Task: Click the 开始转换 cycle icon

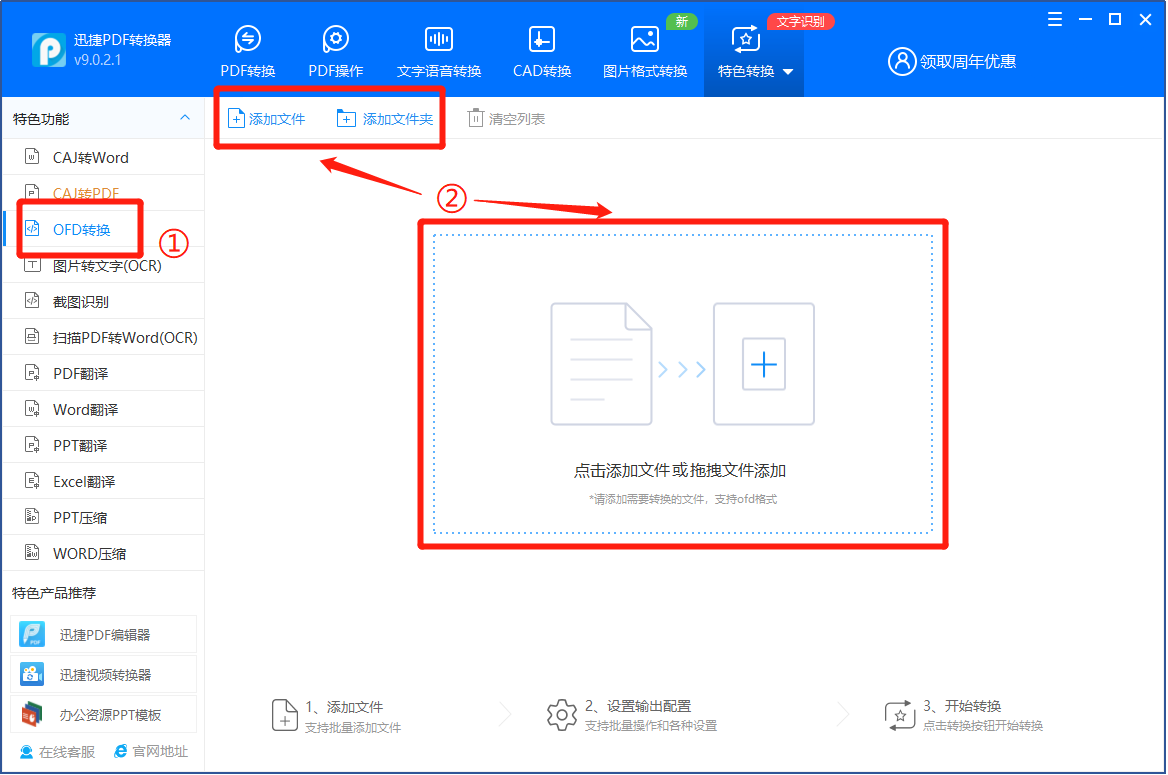Action: tap(900, 715)
